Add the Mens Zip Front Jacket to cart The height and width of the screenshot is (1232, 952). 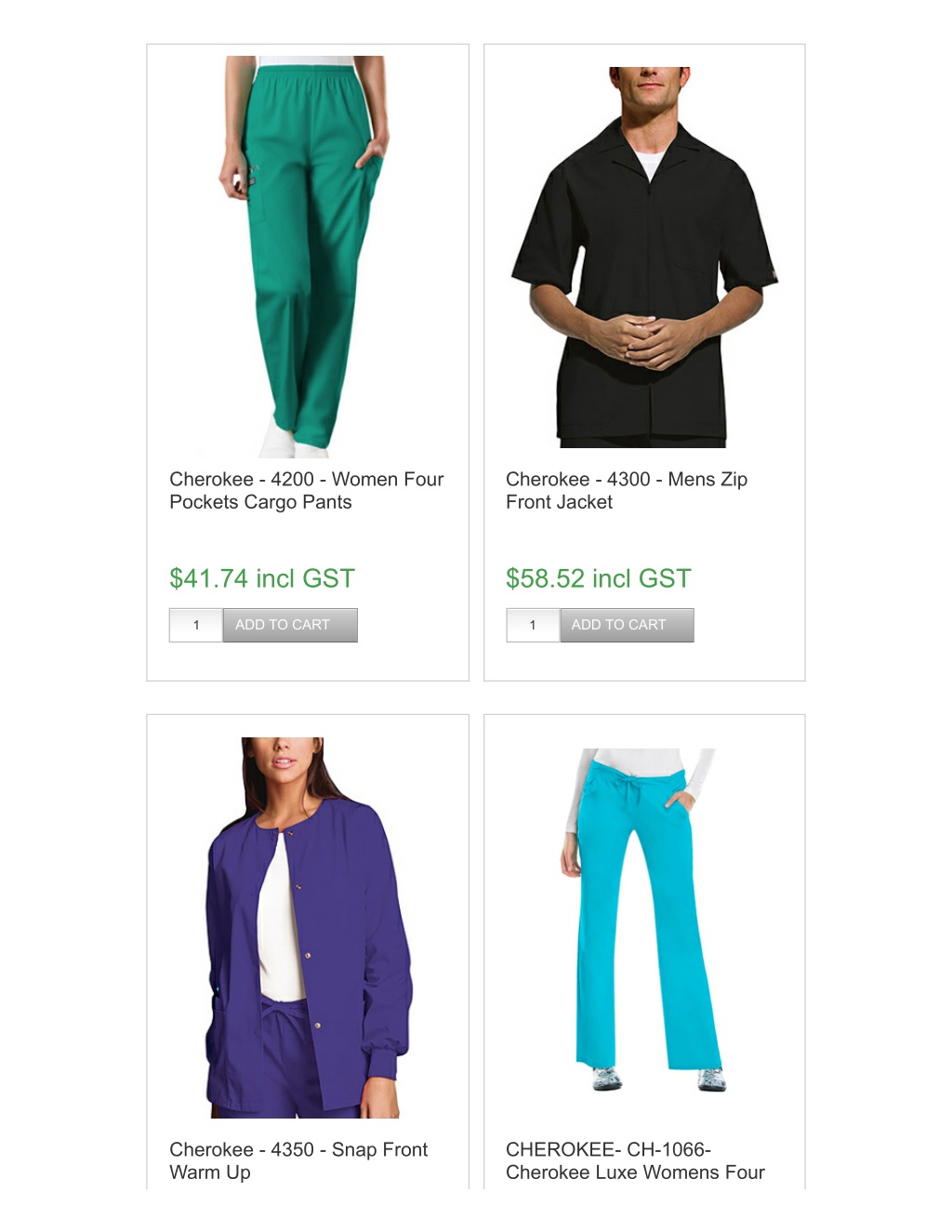[x=627, y=625]
